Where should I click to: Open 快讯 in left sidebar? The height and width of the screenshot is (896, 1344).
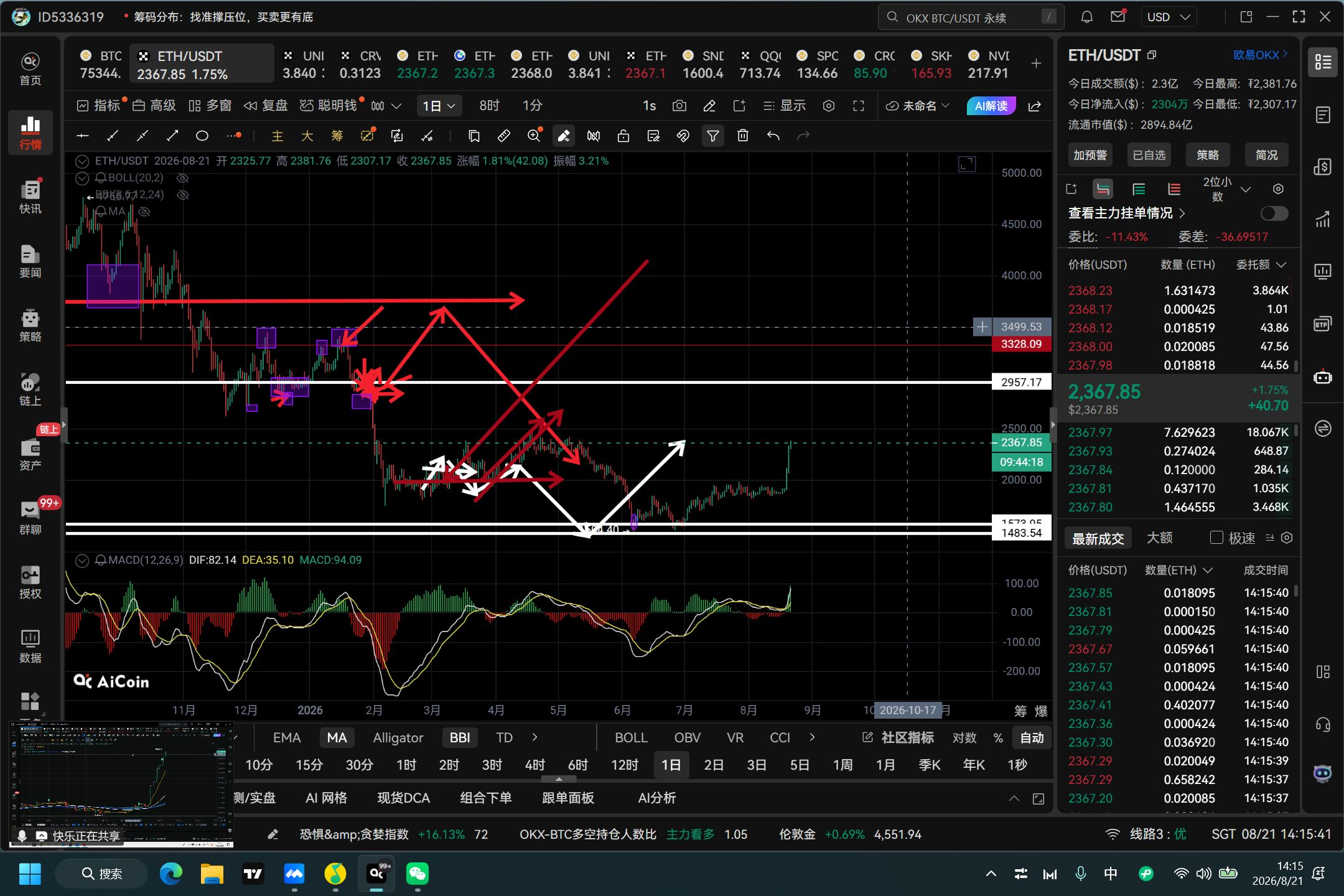tap(30, 197)
